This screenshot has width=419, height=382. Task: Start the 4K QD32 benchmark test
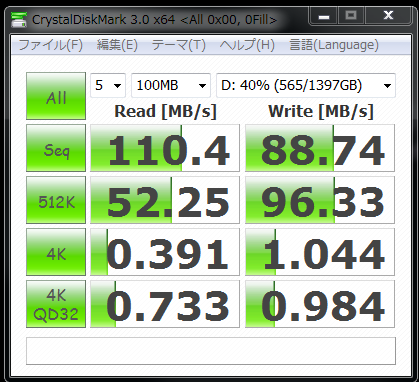click(56, 304)
